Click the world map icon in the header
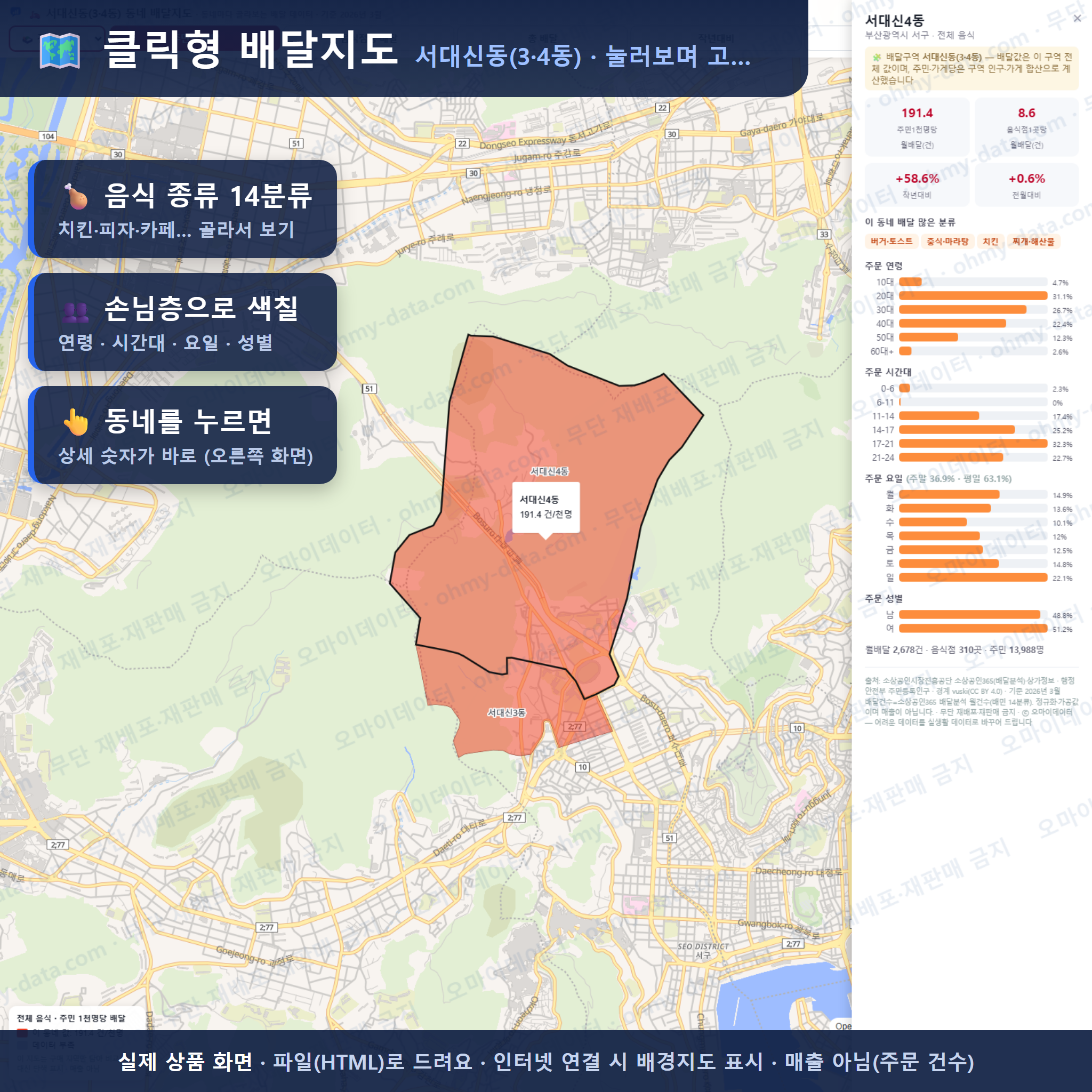The height and width of the screenshot is (1092, 1092). point(60,51)
